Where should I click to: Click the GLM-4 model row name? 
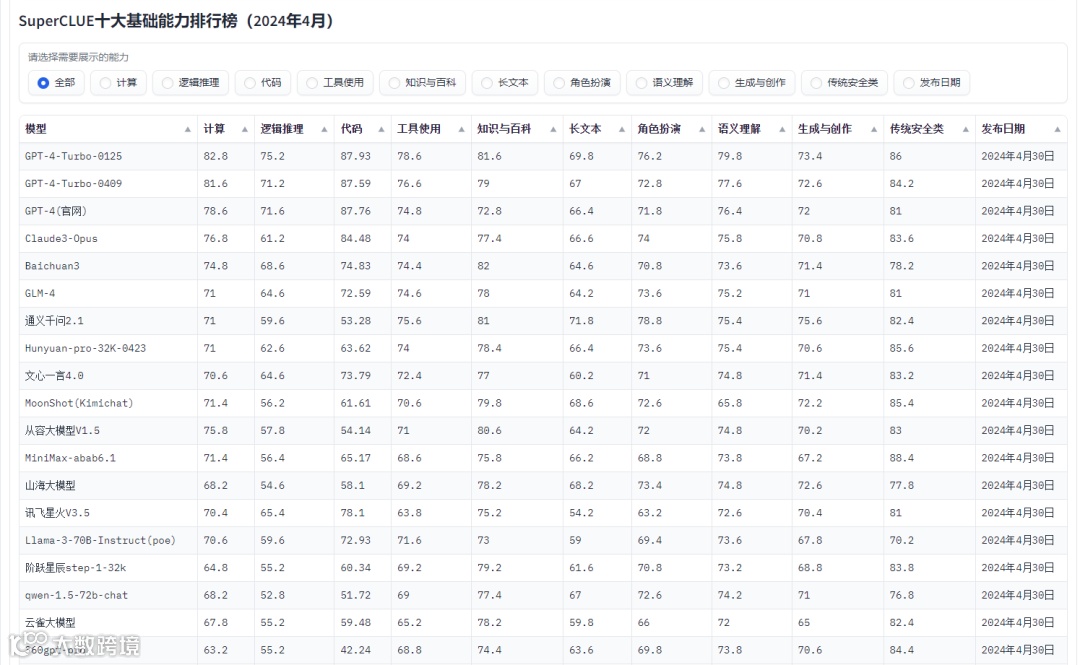(x=40, y=294)
